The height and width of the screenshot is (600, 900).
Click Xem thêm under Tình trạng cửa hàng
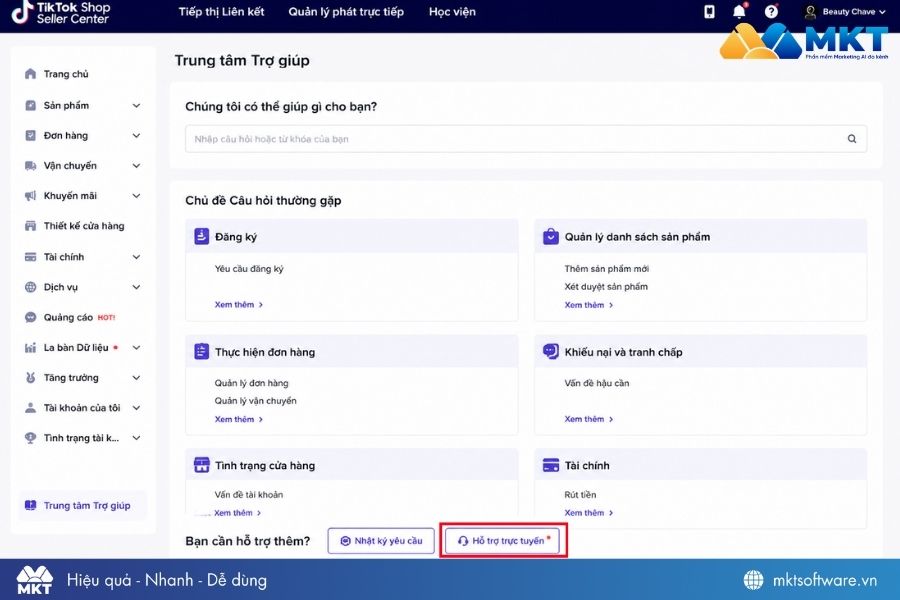(238, 513)
